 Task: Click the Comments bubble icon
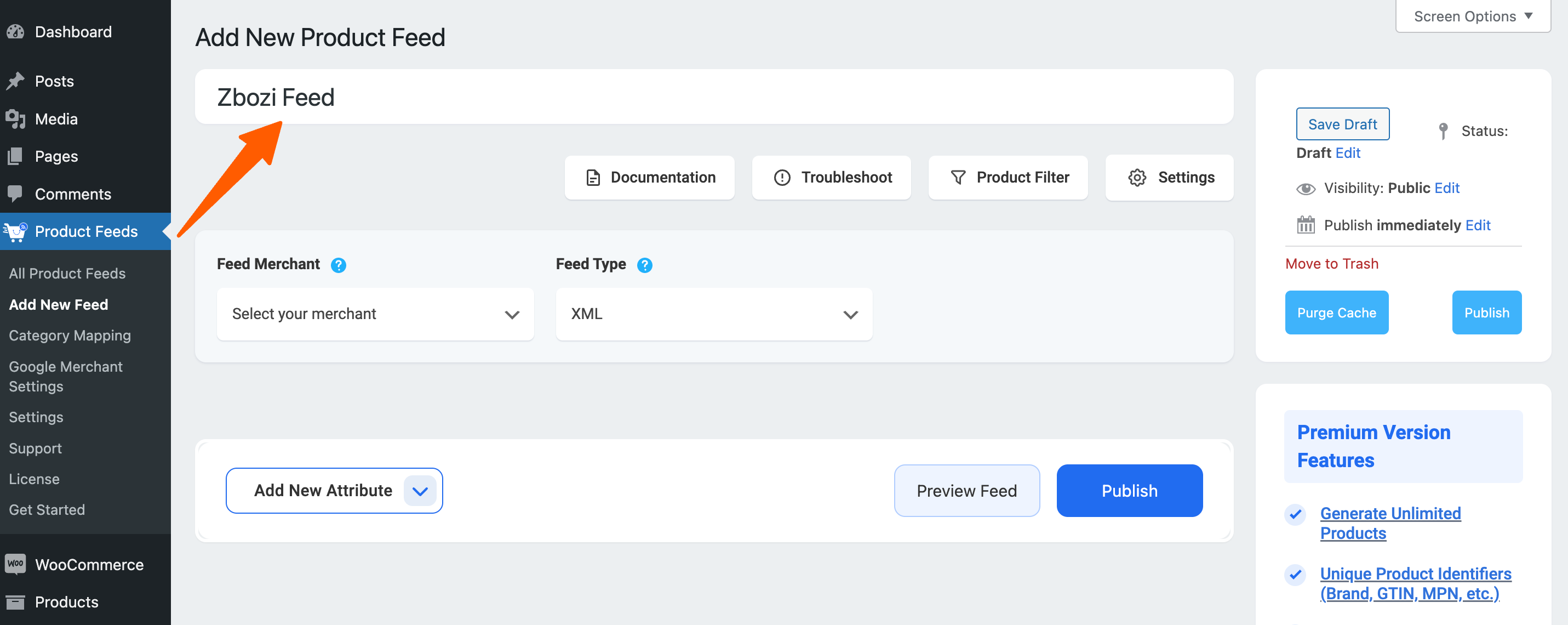(x=15, y=194)
